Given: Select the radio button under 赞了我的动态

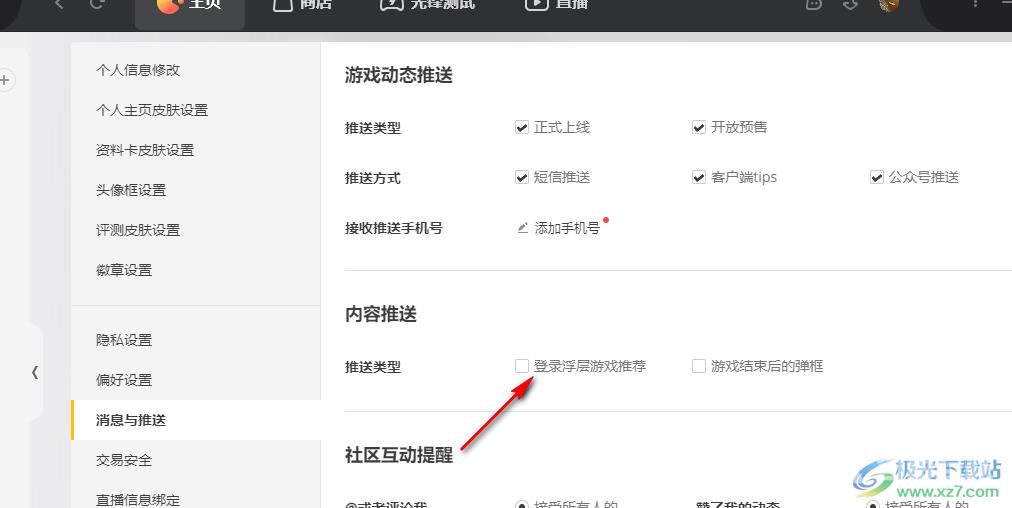Looking at the screenshot, I should coord(873,505).
